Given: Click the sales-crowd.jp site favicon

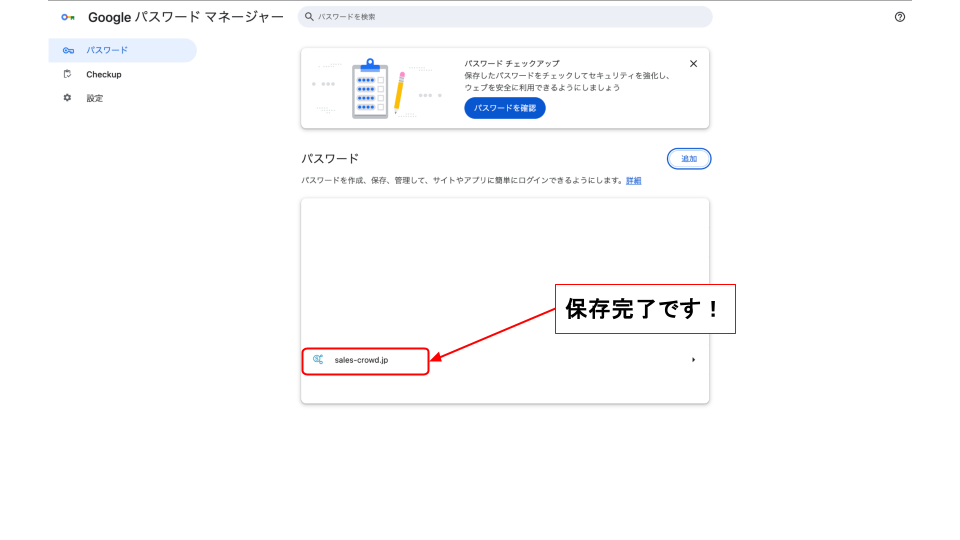Looking at the screenshot, I should (x=318, y=359).
